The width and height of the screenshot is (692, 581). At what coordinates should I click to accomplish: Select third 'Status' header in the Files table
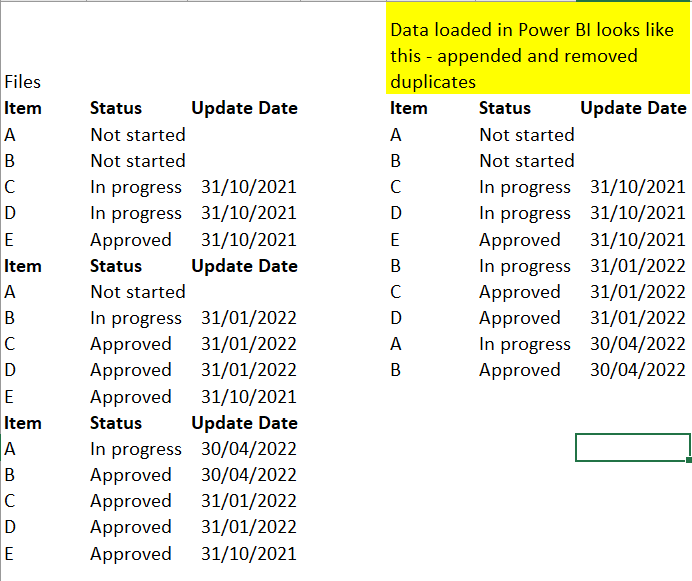[x=116, y=423]
